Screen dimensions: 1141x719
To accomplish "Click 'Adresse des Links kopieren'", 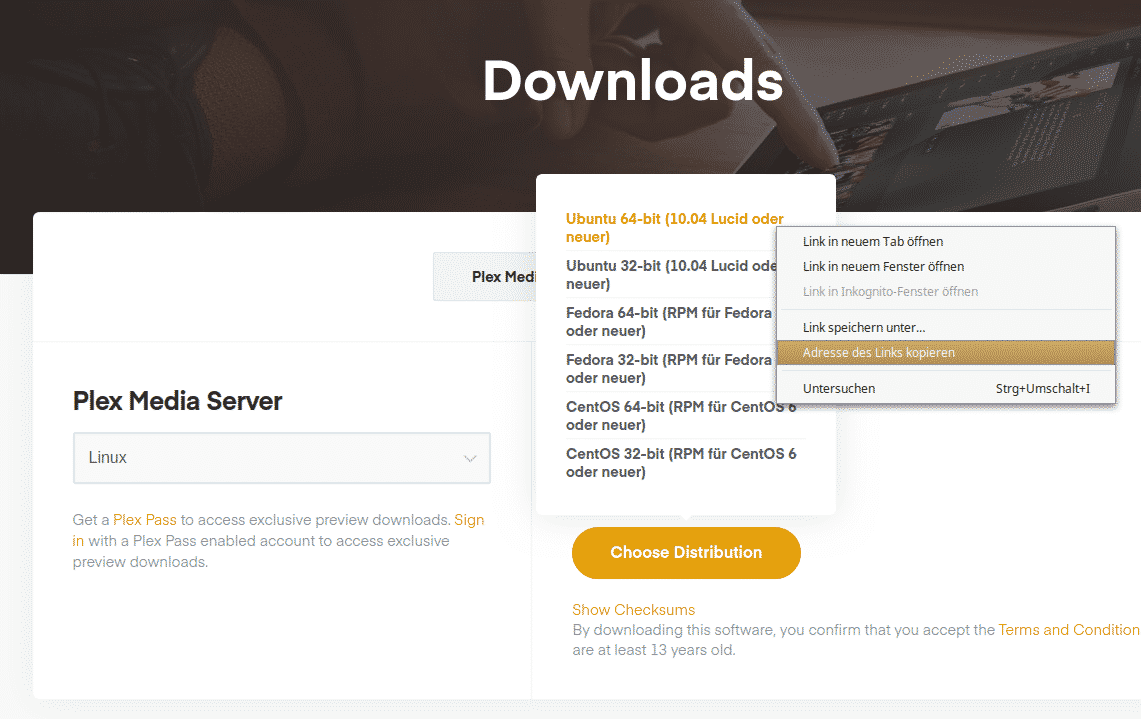I will pos(878,353).
